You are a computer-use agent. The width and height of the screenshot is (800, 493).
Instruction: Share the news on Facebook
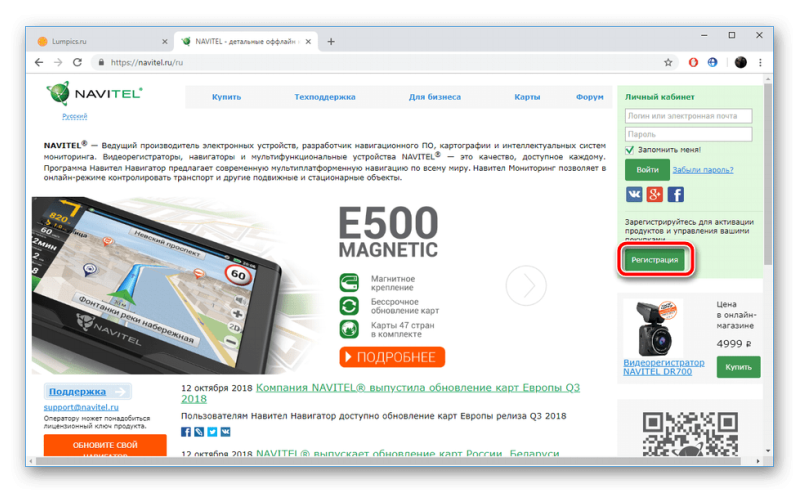186,432
